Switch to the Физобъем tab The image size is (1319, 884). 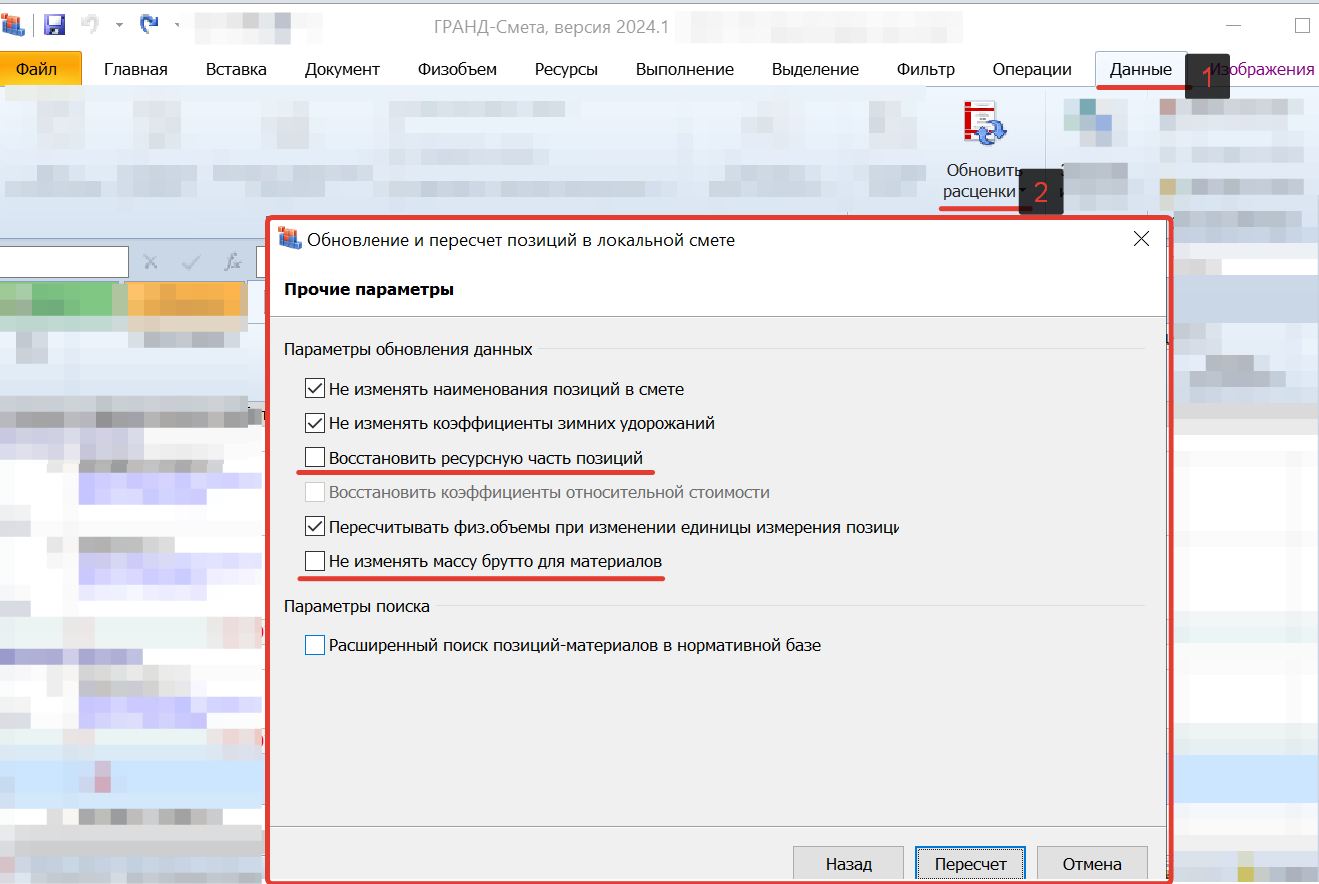[457, 69]
